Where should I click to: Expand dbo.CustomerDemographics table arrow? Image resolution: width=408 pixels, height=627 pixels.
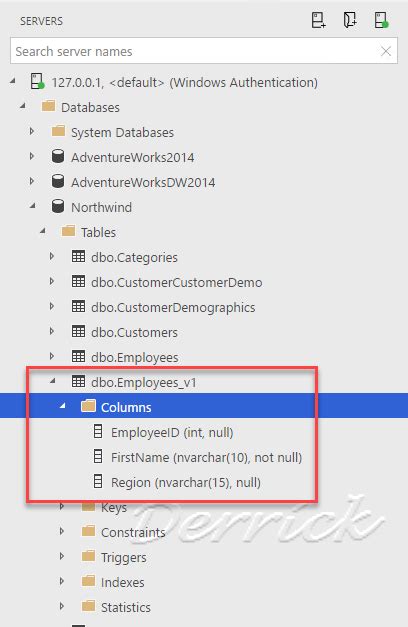pyautogui.click(x=52, y=306)
